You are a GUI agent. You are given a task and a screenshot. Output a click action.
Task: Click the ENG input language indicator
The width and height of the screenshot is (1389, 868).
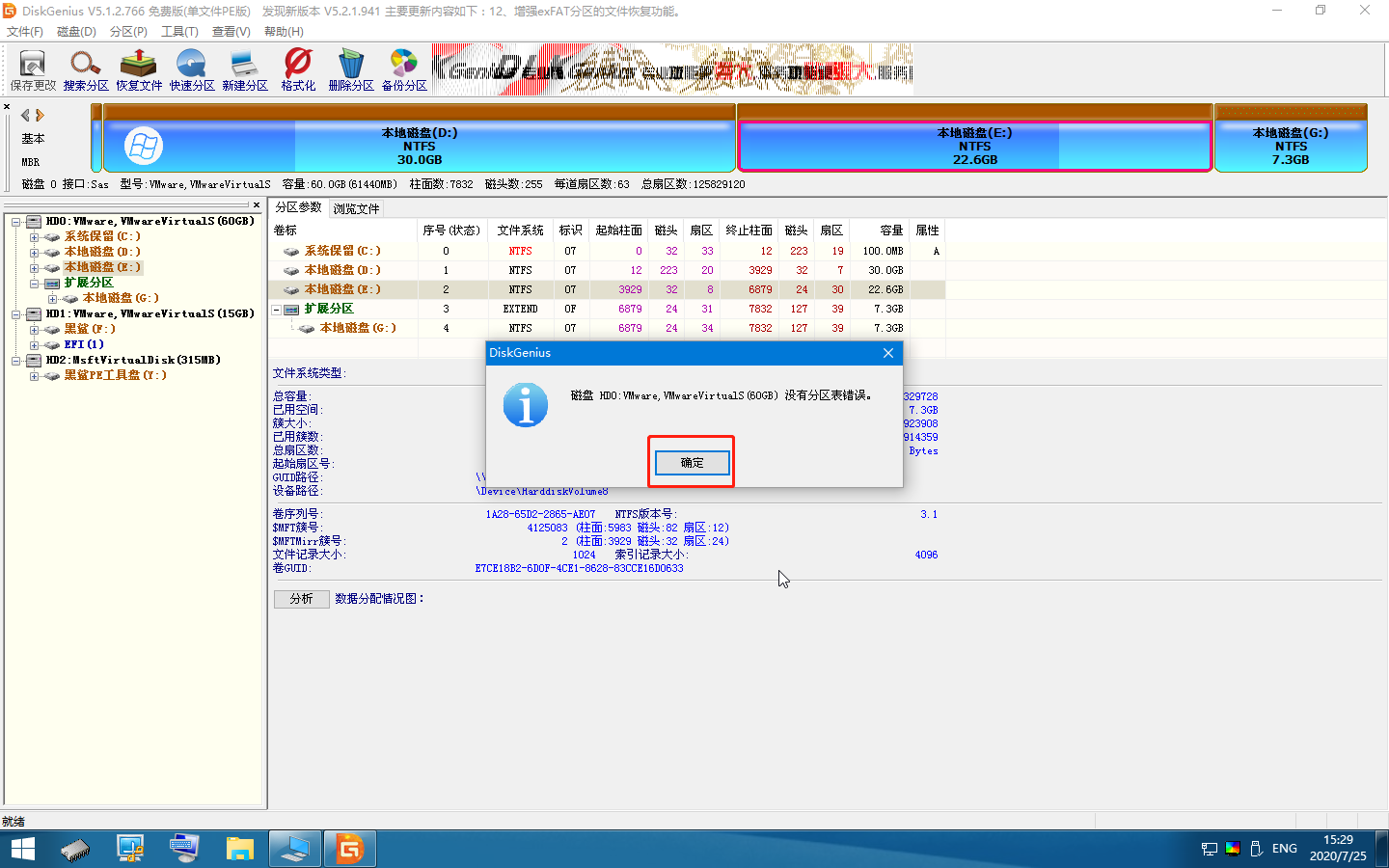[1284, 849]
